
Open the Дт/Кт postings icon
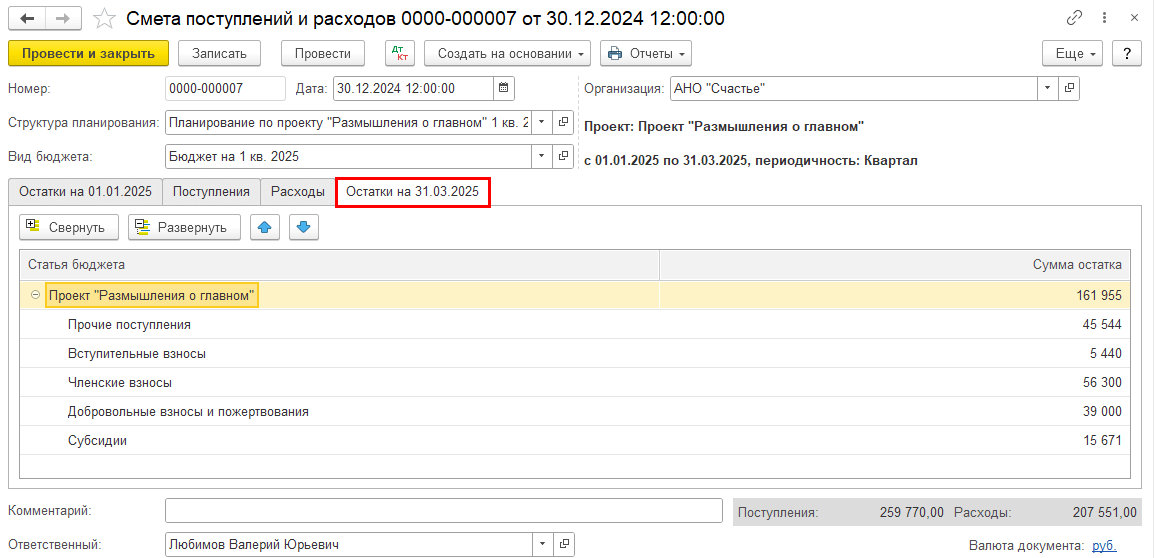399,54
